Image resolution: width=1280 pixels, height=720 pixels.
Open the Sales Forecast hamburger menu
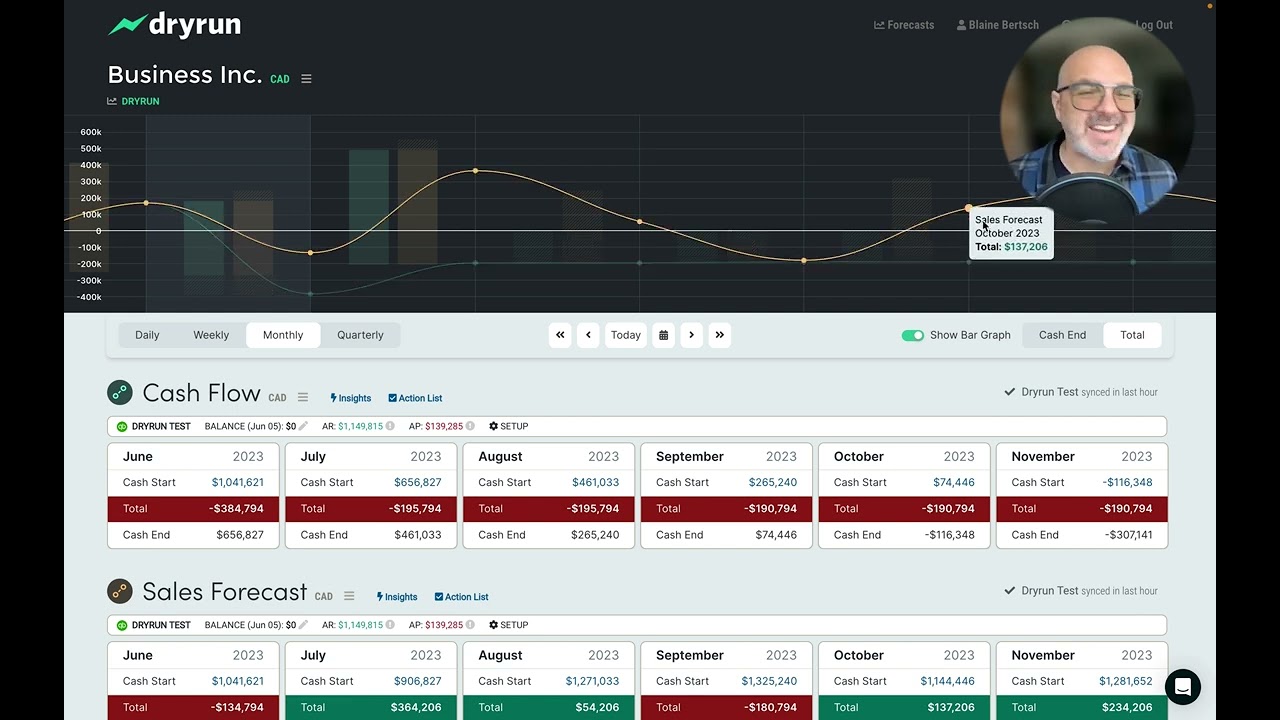pos(349,596)
